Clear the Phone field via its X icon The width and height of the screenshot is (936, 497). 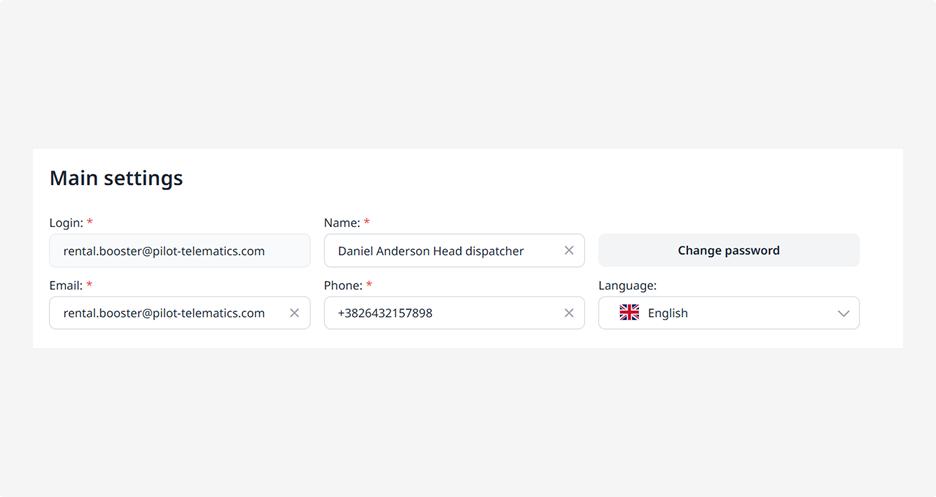click(x=569, y=313)
